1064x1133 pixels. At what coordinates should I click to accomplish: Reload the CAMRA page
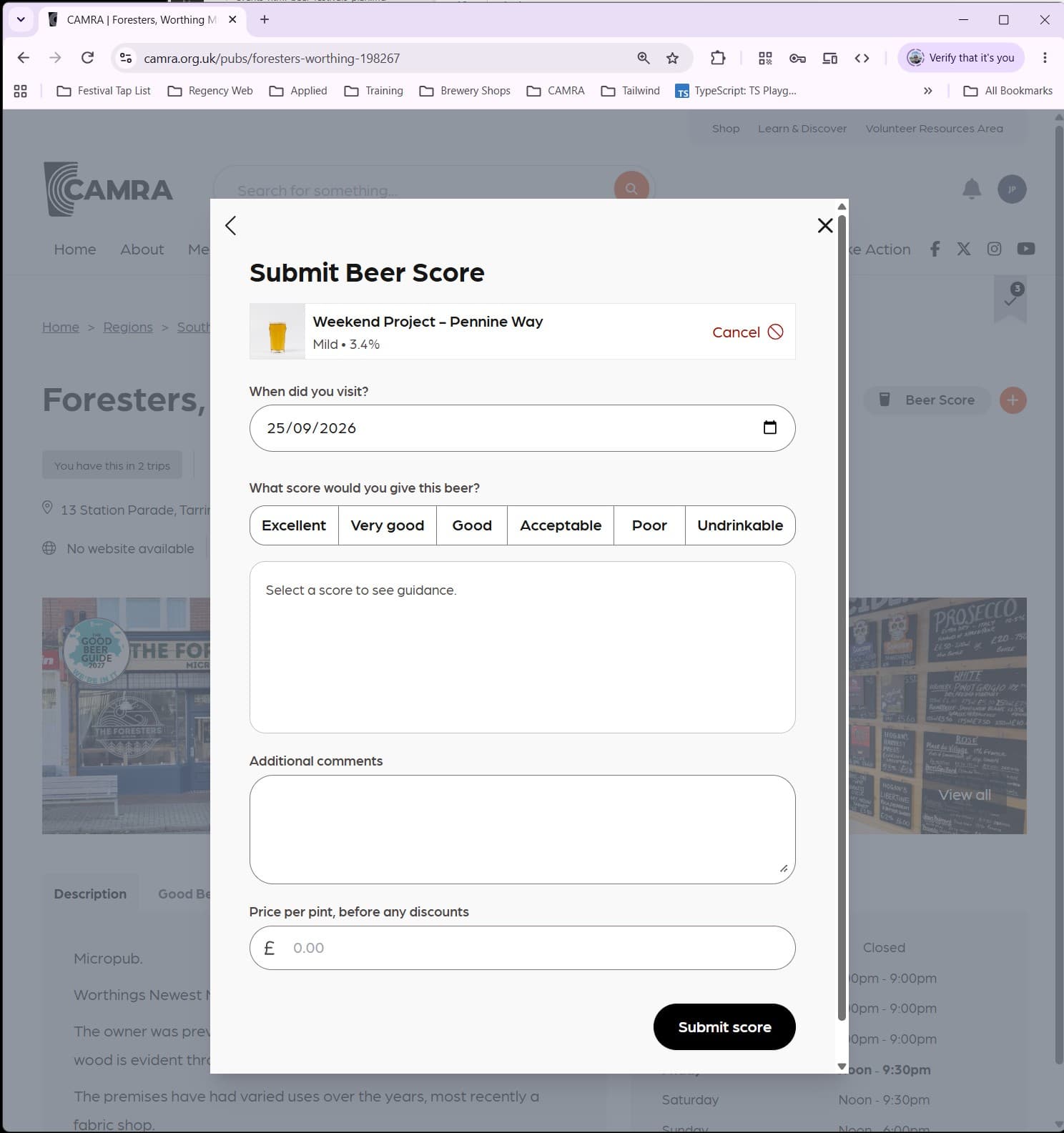coord(87,58)
